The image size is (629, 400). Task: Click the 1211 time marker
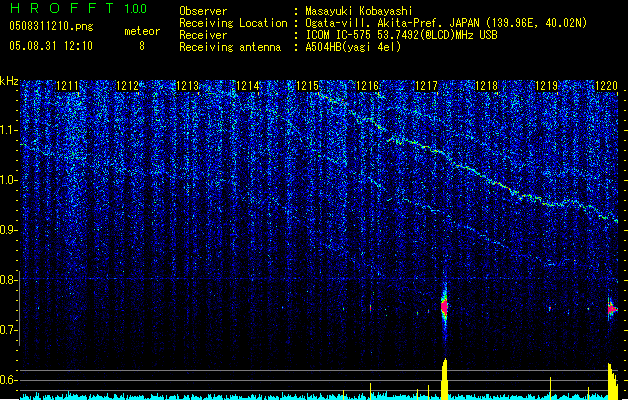point(67,85)
